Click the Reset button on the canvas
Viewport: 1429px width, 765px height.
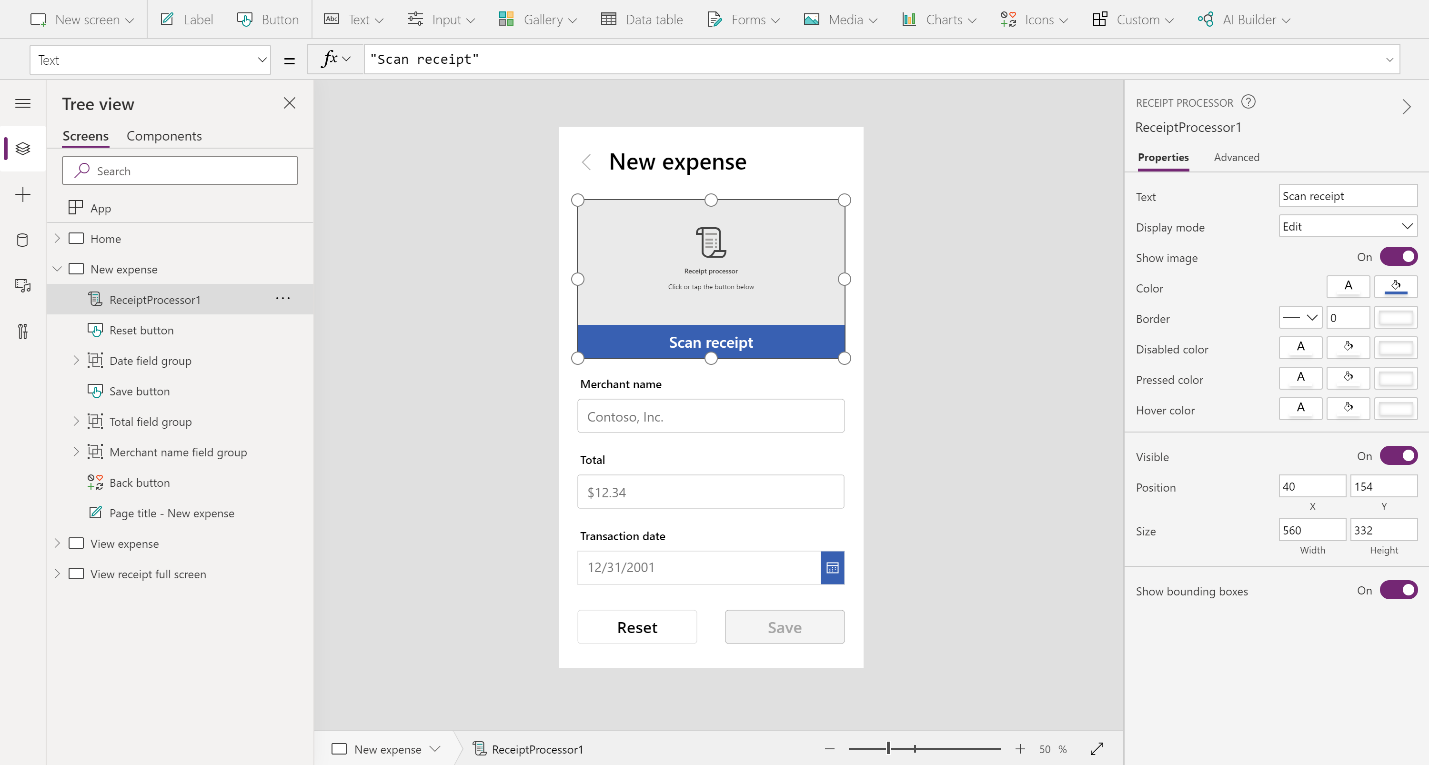coord(637,627)
